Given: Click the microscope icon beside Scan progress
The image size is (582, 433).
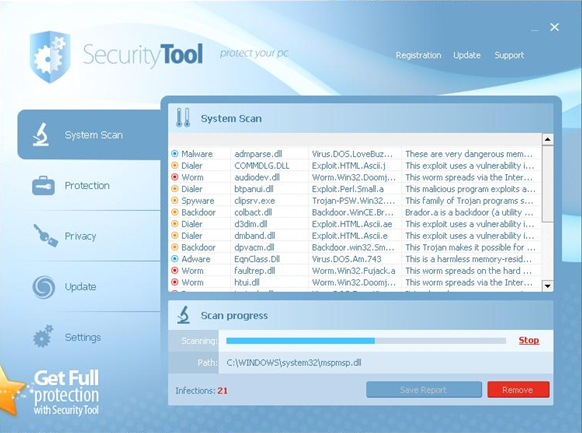Looking at the screenshot, I should (183, 315).
